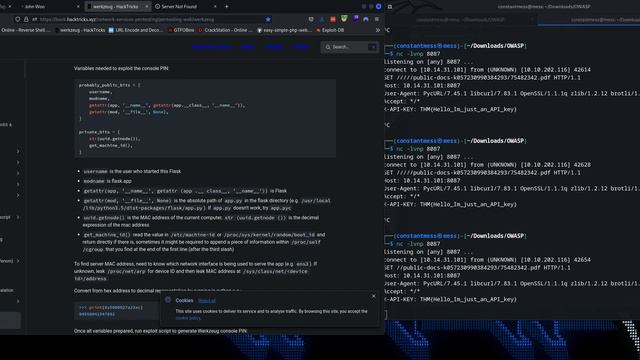Select the active second terminal tab
Screen dimensions: 640x360
(x=589, y=20)
